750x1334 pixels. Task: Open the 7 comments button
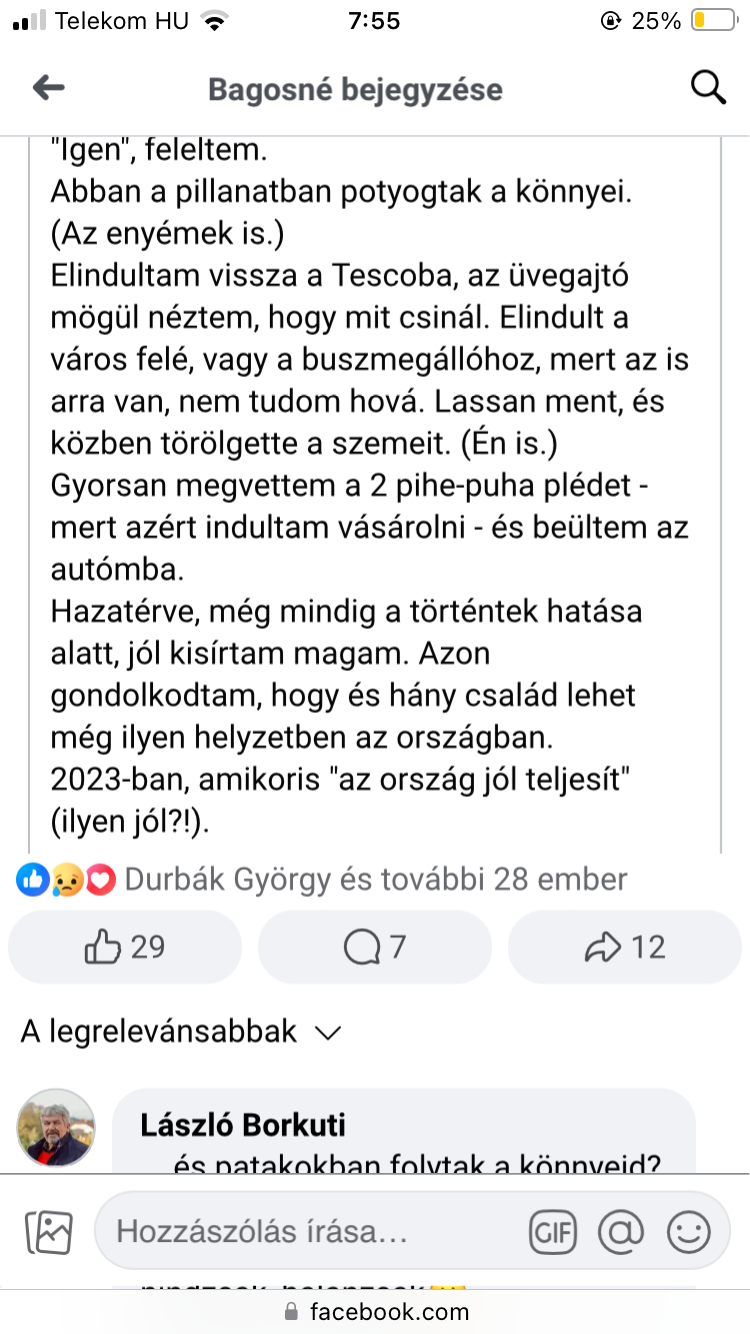(375, 947)
